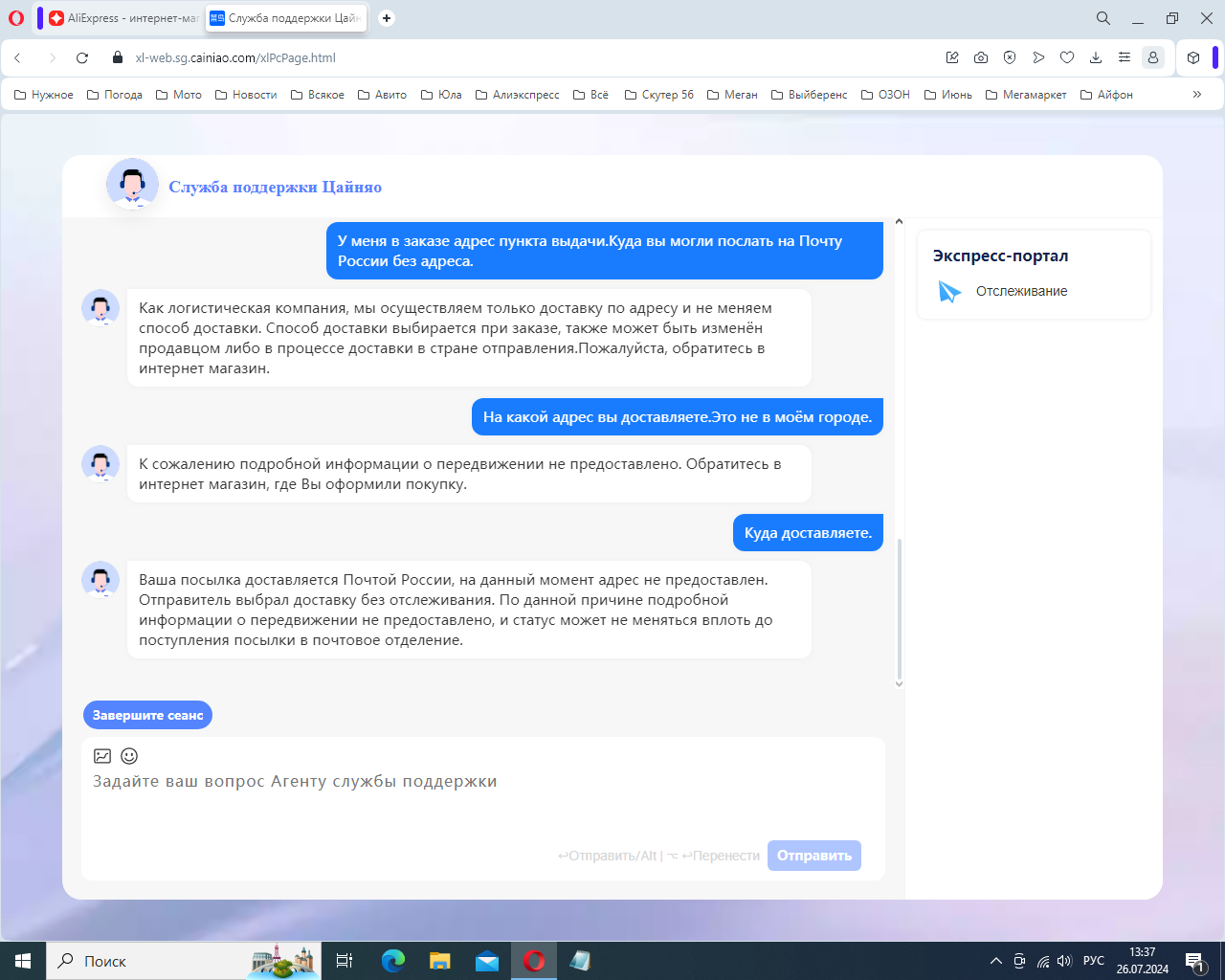Click the image upload icon in chat
The width and height of the screenshot is (1225, 980).
click(x=102, y=756)
